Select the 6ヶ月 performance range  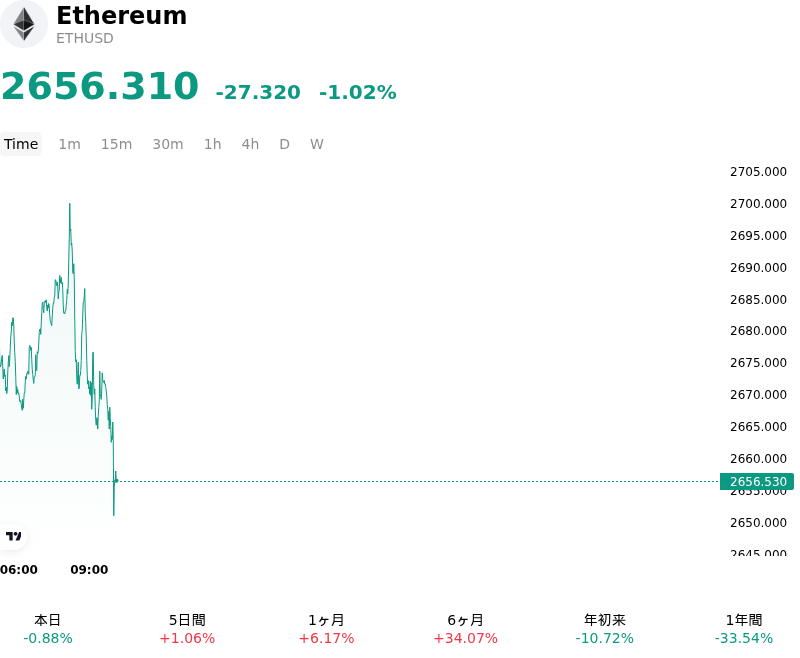click(x=465, y=629)
